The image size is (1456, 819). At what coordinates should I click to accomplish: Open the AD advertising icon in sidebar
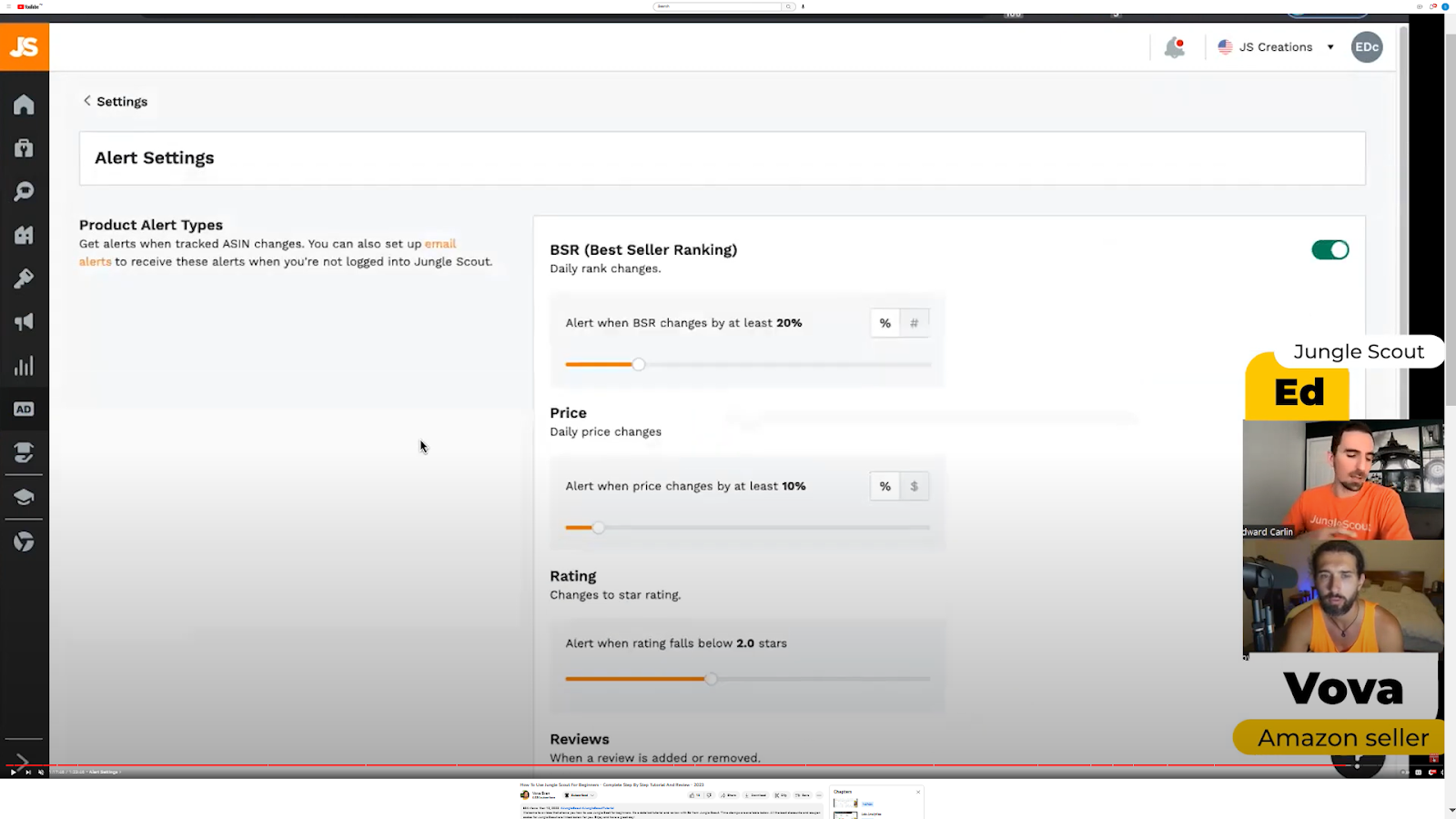[x=25, y=409]
